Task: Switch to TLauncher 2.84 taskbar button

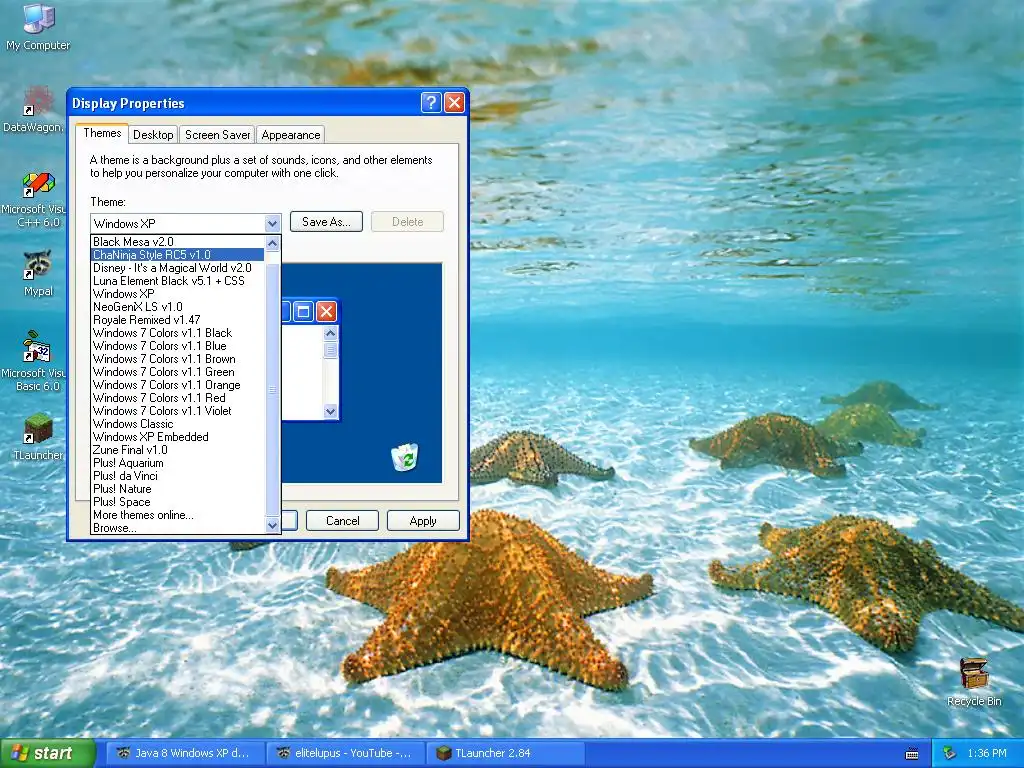Action: pyautogui.click(x=505, y=753)
